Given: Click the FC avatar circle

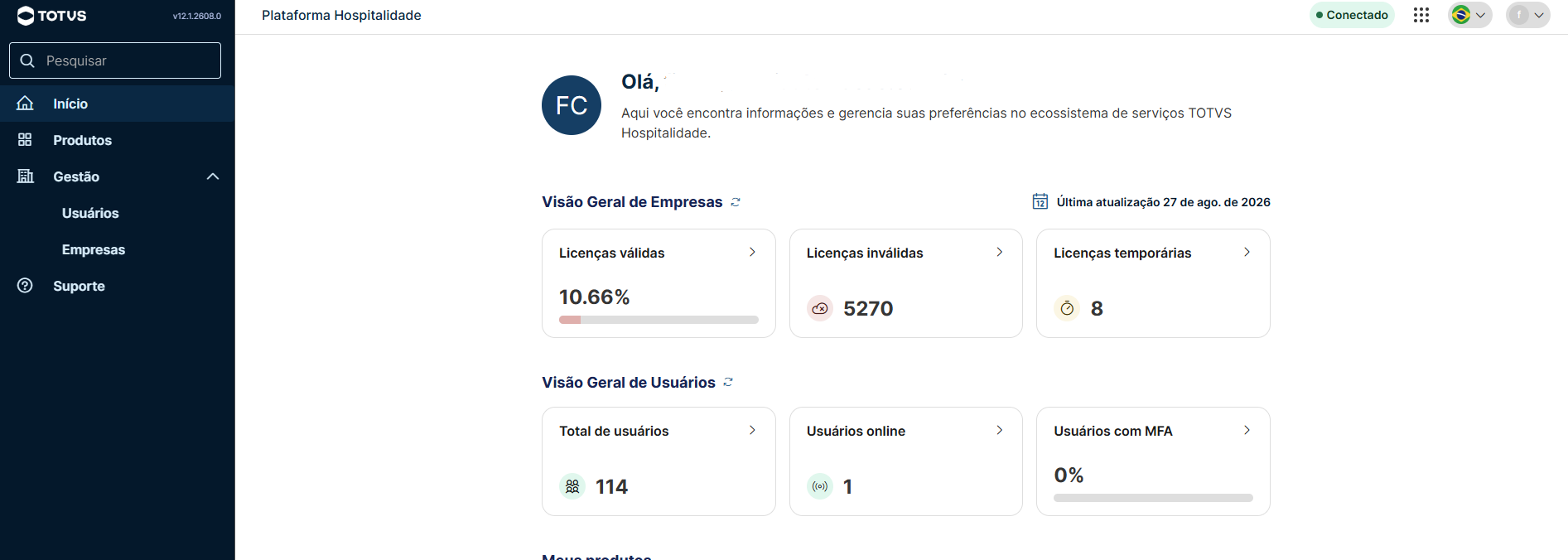Looking at the screenshot, I should point(572,105).
